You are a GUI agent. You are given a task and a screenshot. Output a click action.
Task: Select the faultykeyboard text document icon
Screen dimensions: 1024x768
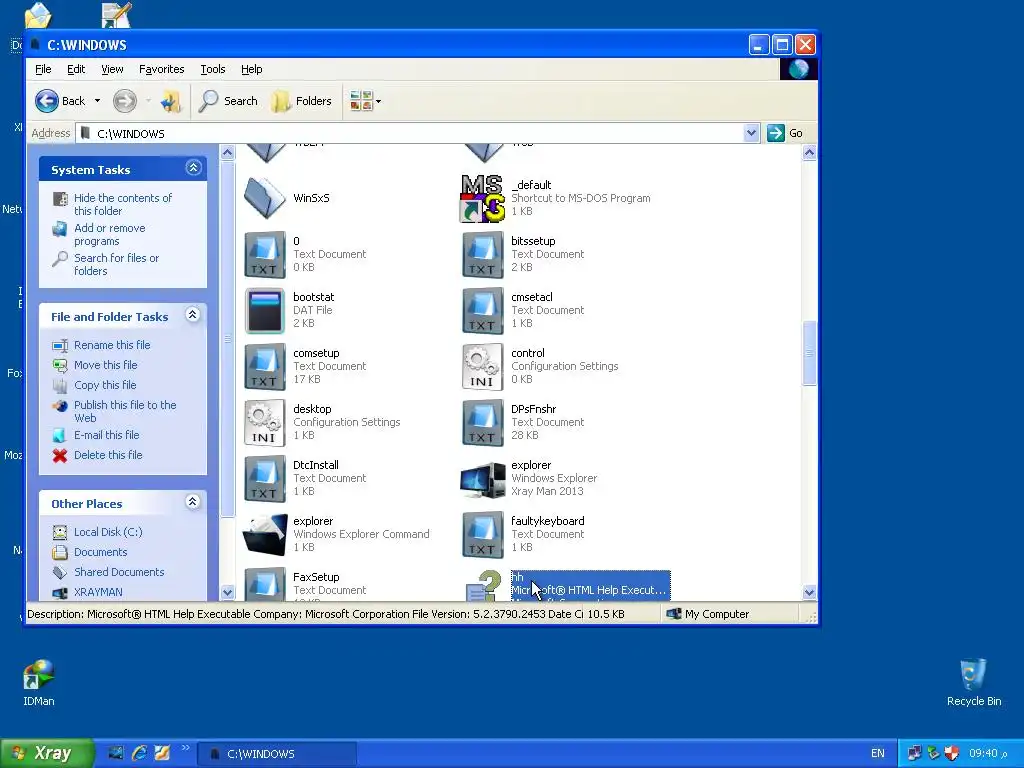483,535
